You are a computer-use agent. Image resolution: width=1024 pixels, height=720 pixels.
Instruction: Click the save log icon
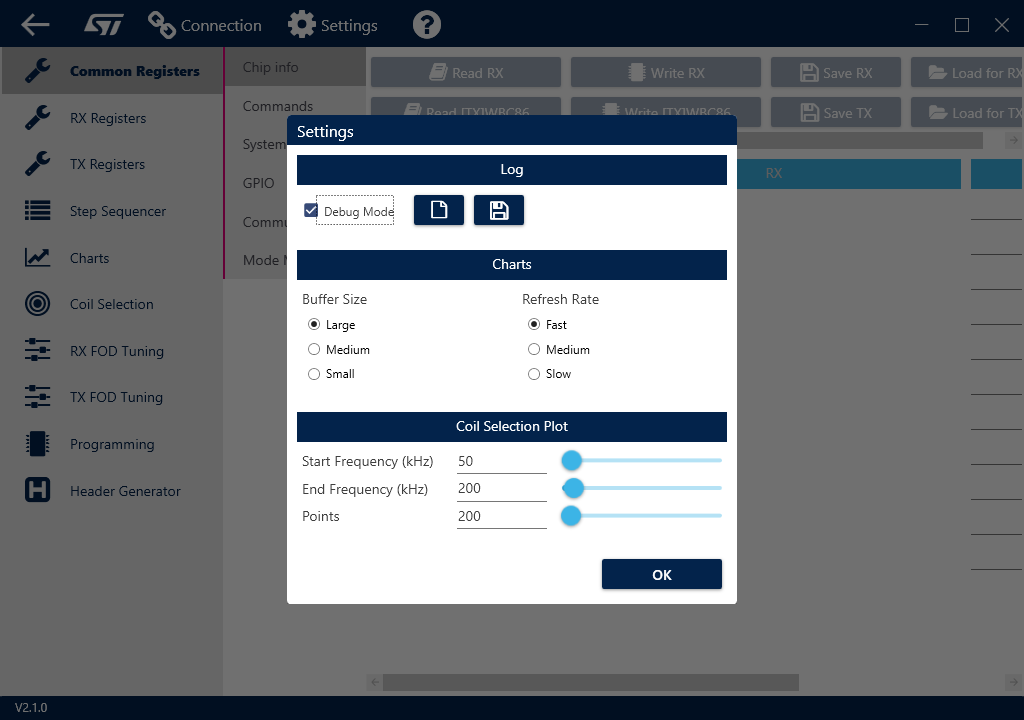[x=498, y=210]
